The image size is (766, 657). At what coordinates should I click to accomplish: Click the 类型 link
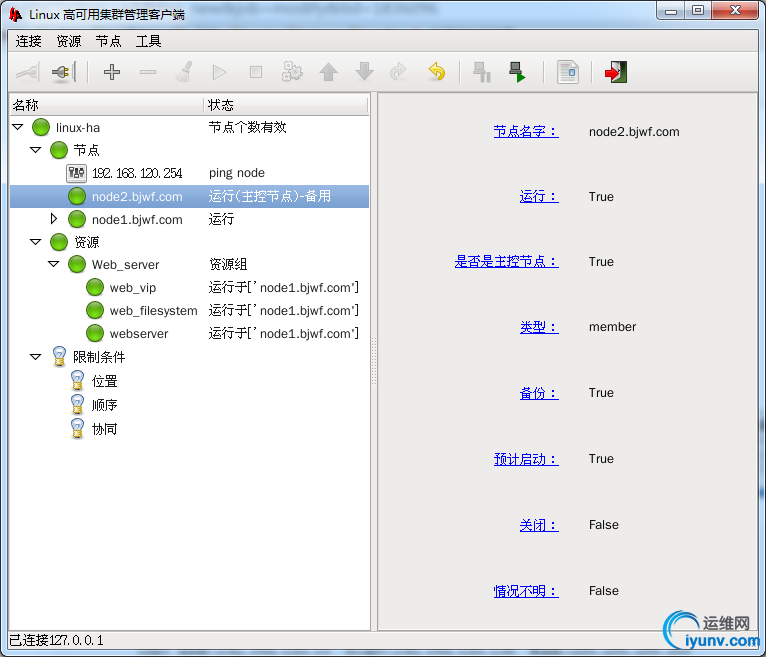pos(539,327)
